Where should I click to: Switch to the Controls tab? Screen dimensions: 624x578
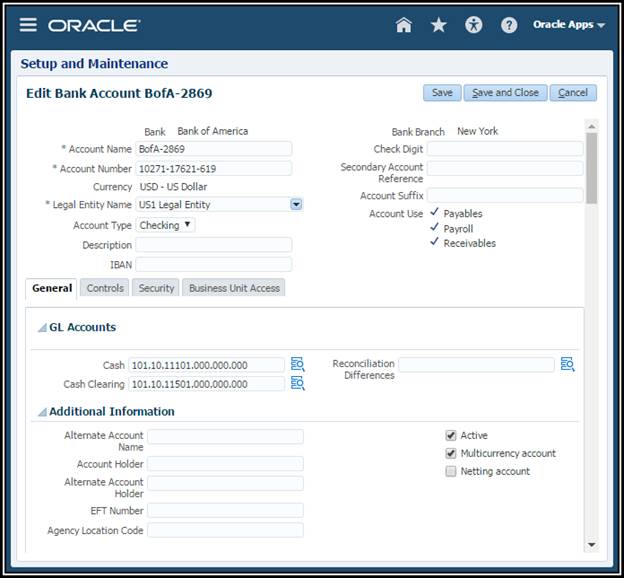coord(105,288)
